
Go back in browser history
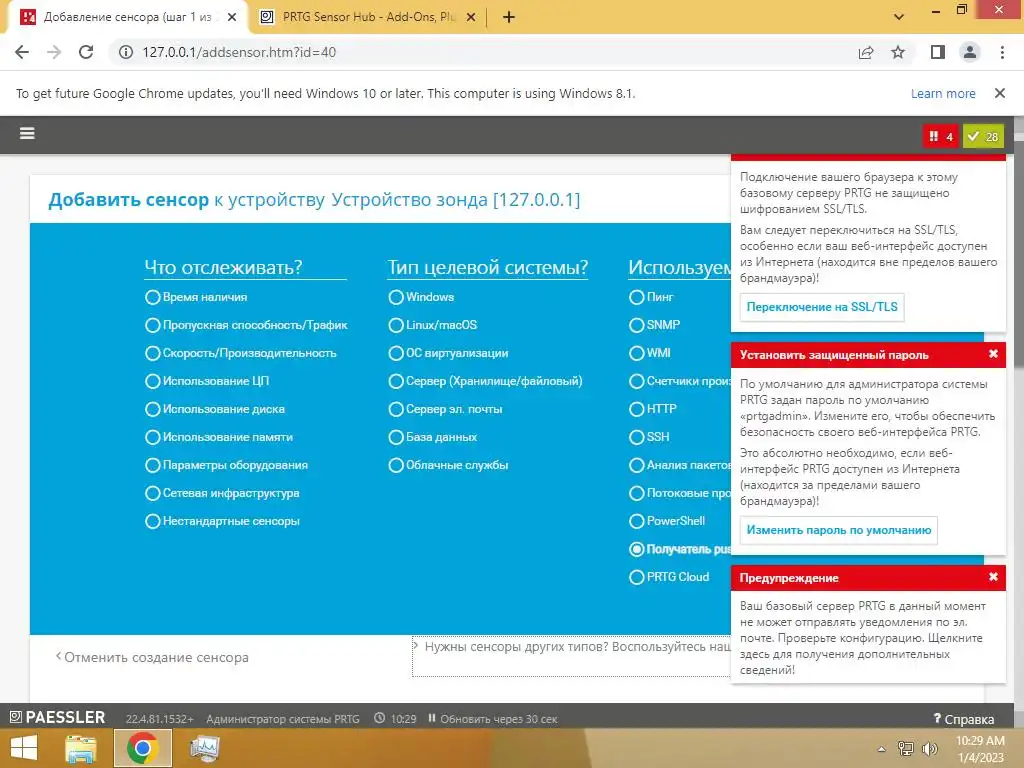22,52
